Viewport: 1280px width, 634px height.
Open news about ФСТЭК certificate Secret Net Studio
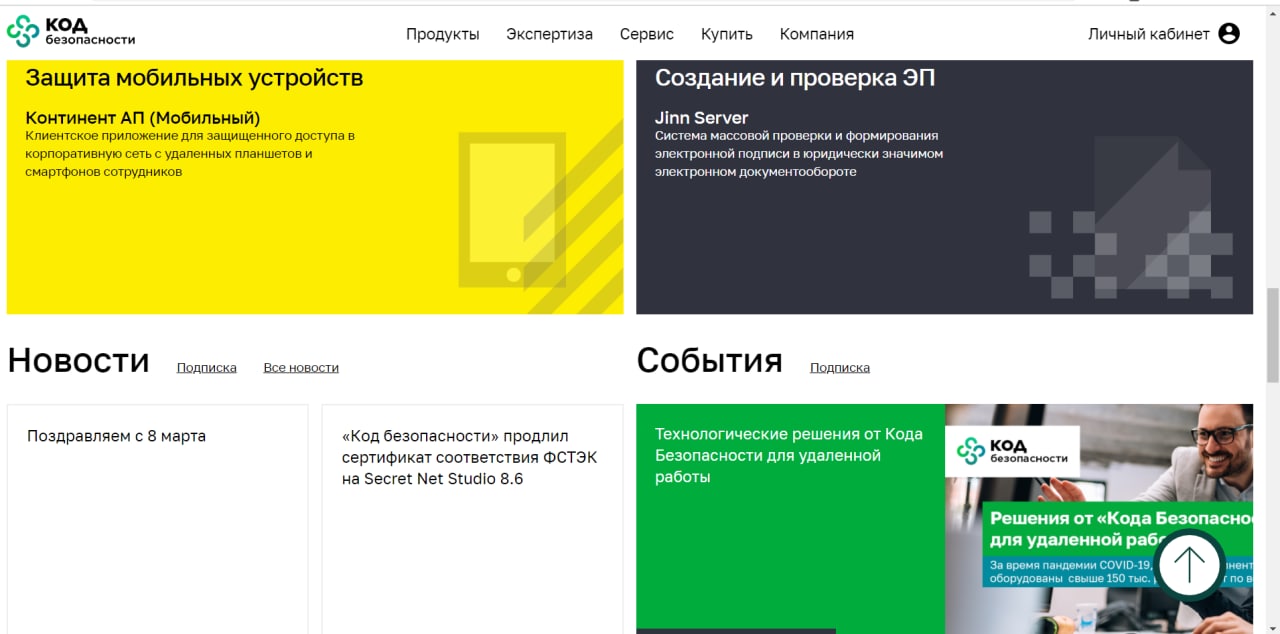[x=472, y=519]
